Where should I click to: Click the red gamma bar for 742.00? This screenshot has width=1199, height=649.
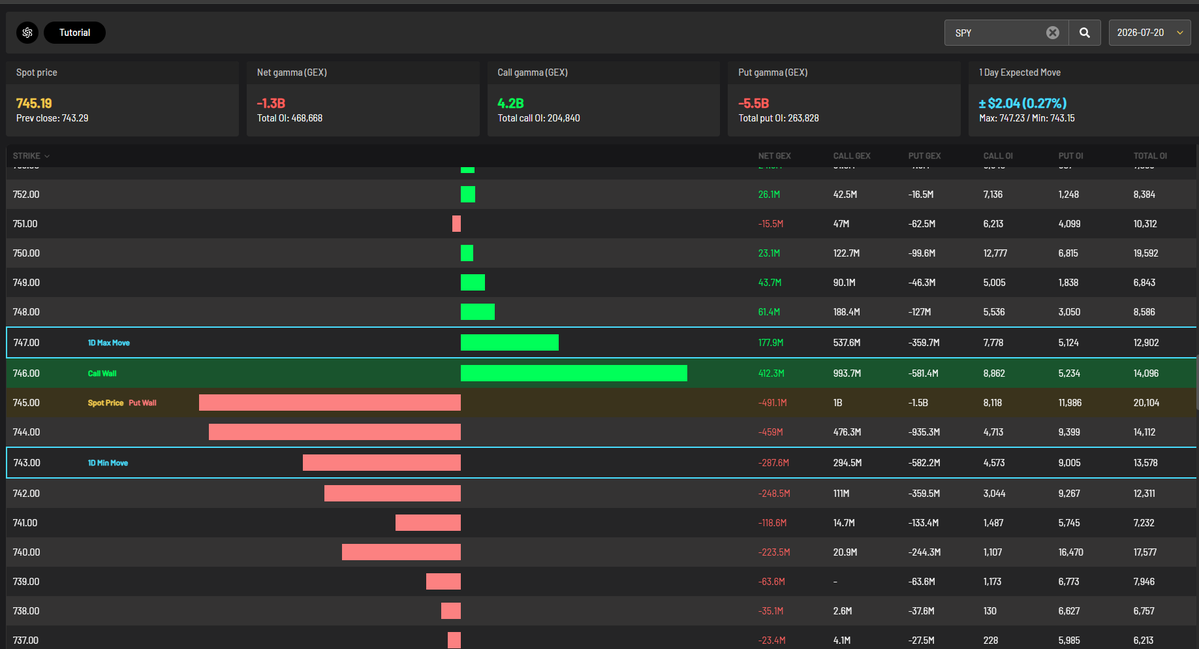tap(392, 493)
